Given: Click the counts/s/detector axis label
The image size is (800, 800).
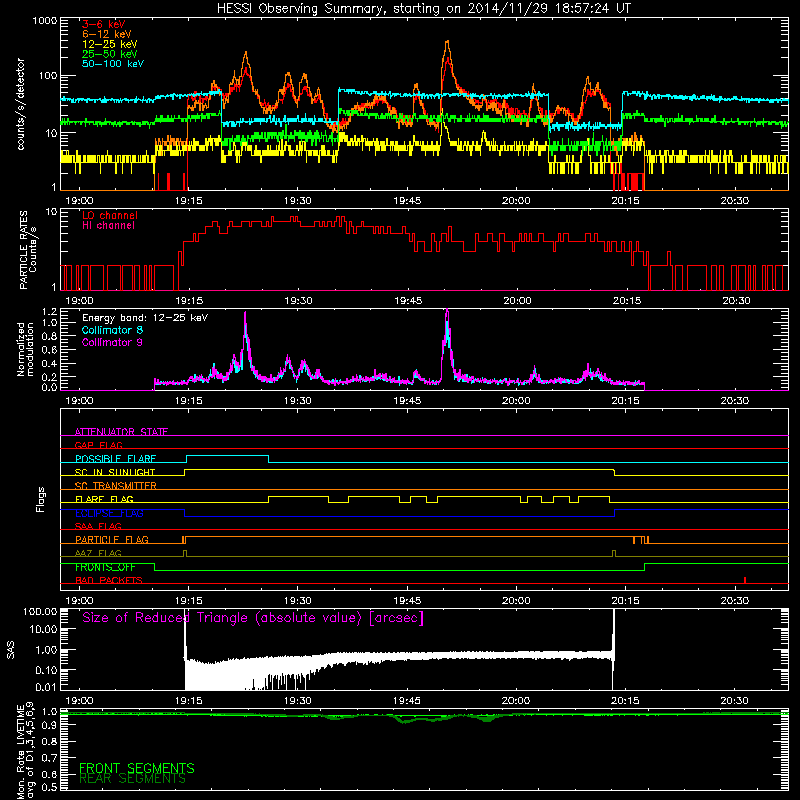Looking at the screenshot, I should (20, 104).
